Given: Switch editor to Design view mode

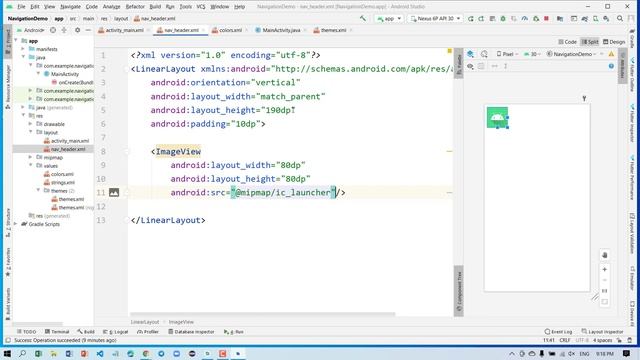Looking at the screenshot, I should 614,42.
